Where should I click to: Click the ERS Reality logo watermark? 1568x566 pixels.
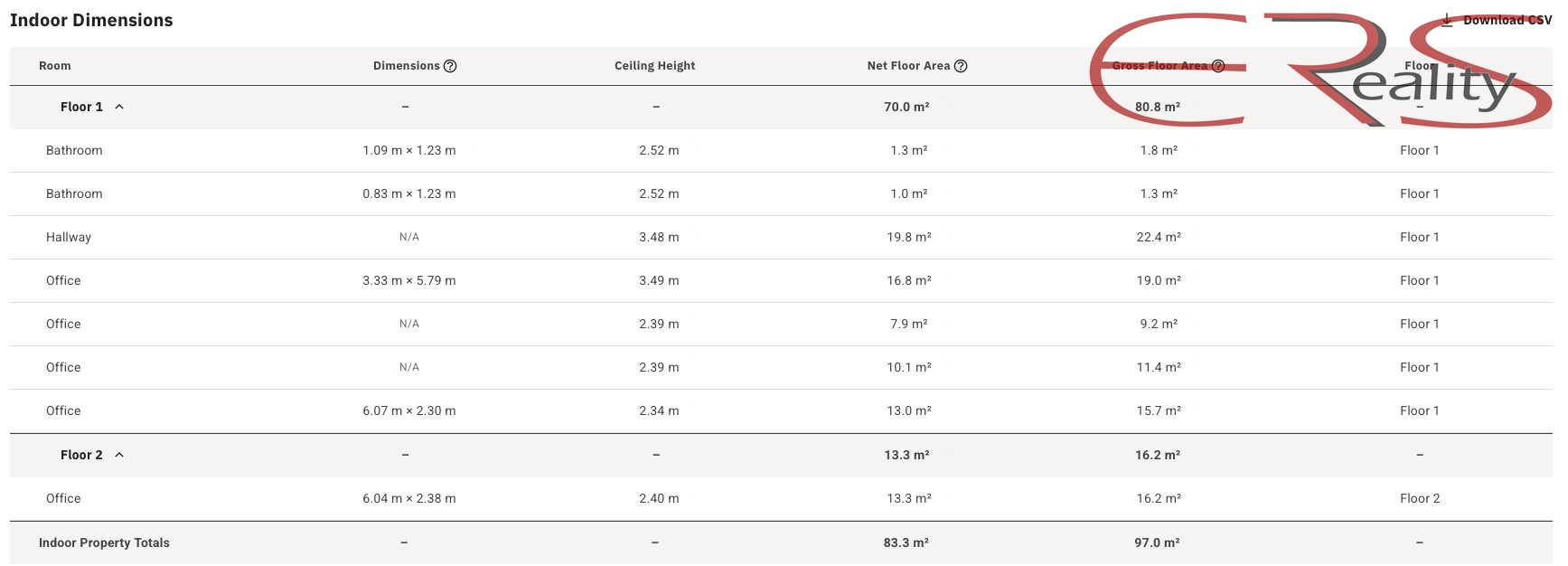tap(1319, 70)
